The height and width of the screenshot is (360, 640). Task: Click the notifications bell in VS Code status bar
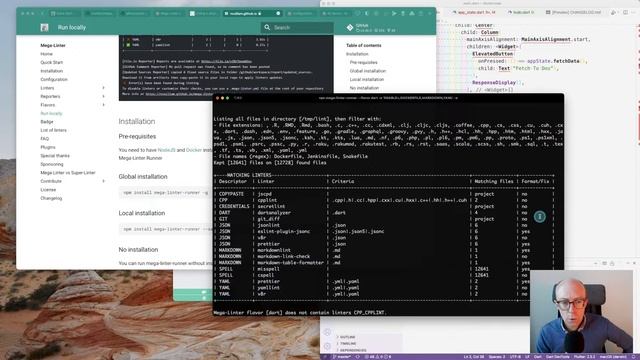[633, 357]
